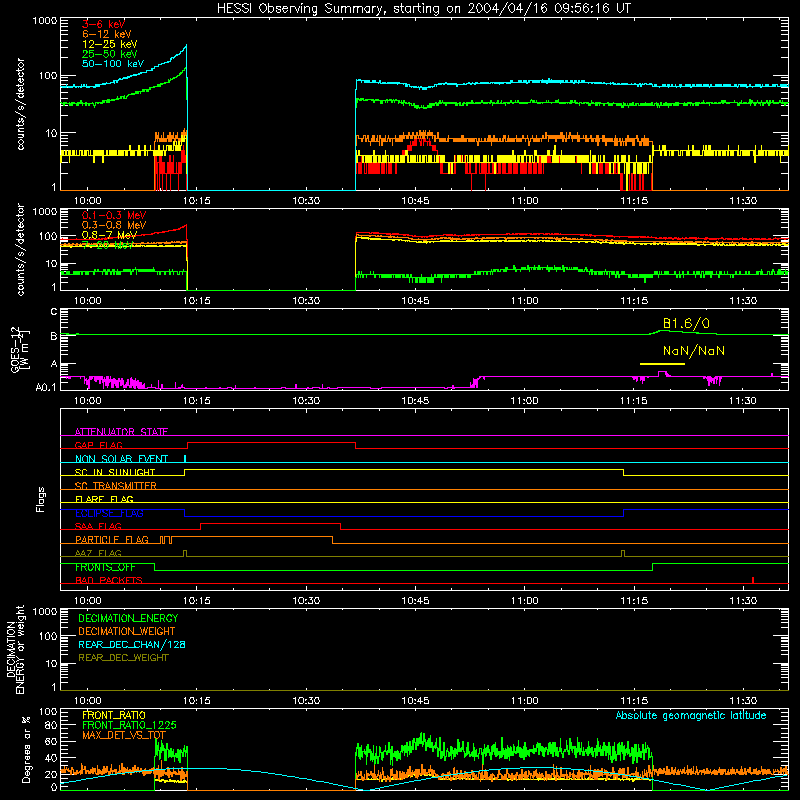Image resolution: width=800 pixels, height=800 pixels.
Task: Select the SC_IN_SUNLIGHT flag label
Action: coord(115,472)
